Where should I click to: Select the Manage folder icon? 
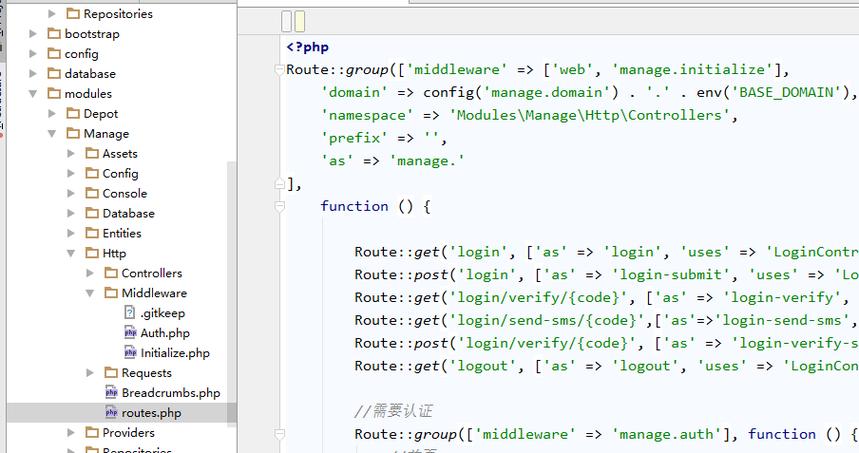coord(73,133)
